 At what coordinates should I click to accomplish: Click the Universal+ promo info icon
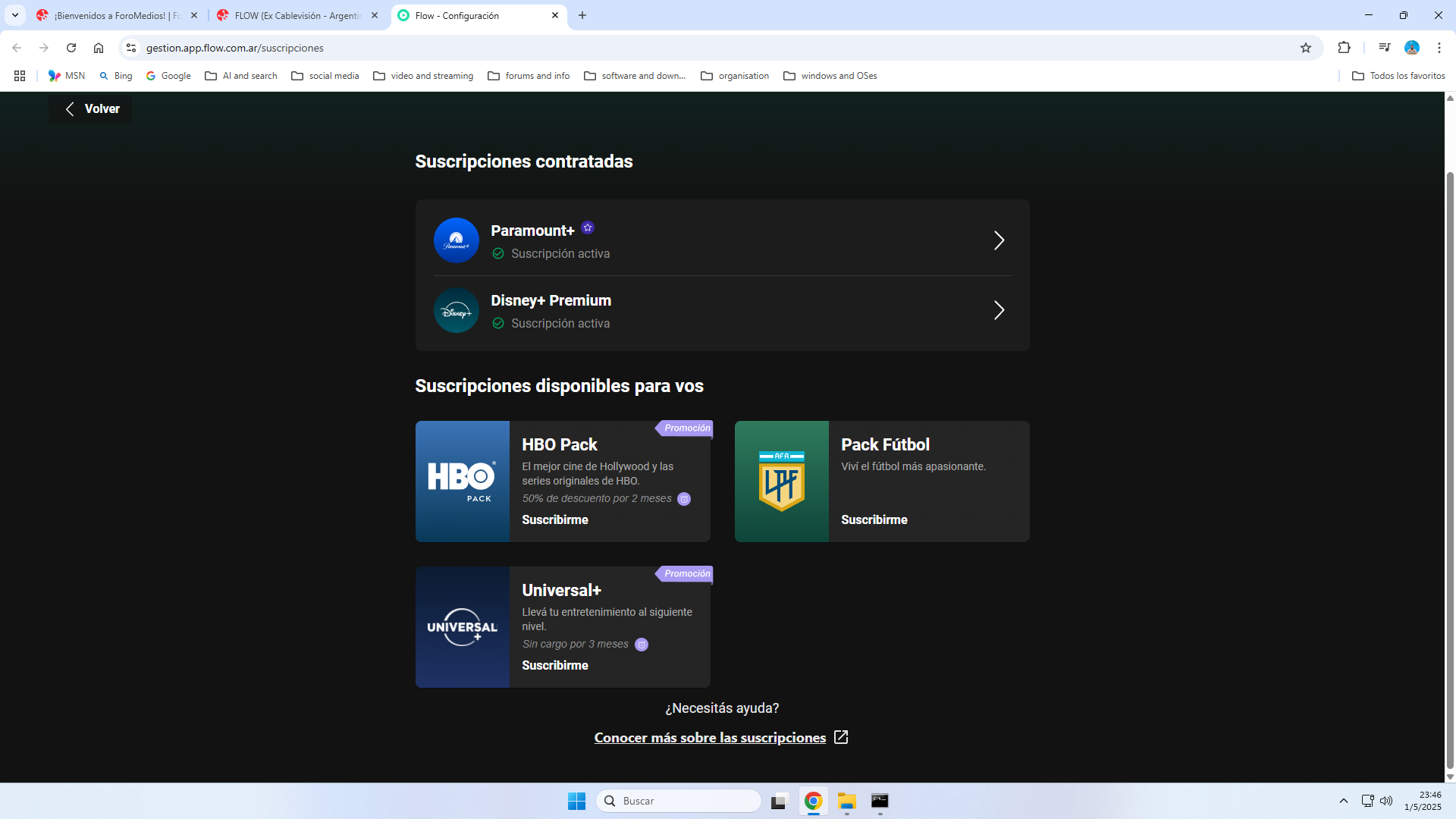coord(642,645)
